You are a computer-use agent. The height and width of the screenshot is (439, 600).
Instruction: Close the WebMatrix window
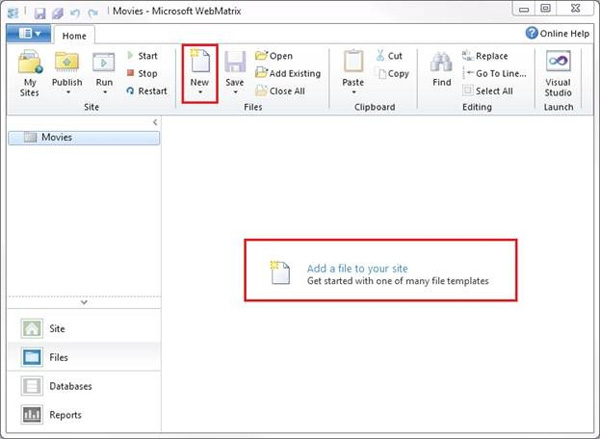click(x=576, y=9)
